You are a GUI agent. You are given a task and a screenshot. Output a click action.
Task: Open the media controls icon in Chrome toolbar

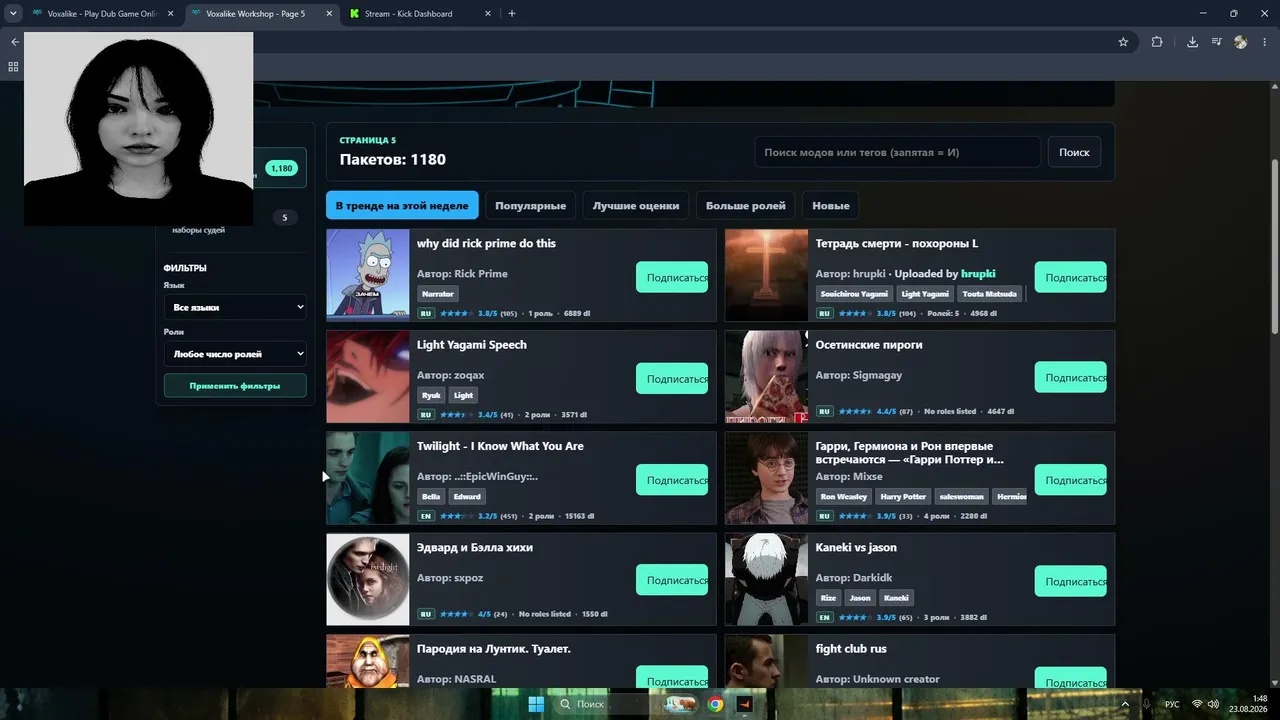tap(1216, 42)
